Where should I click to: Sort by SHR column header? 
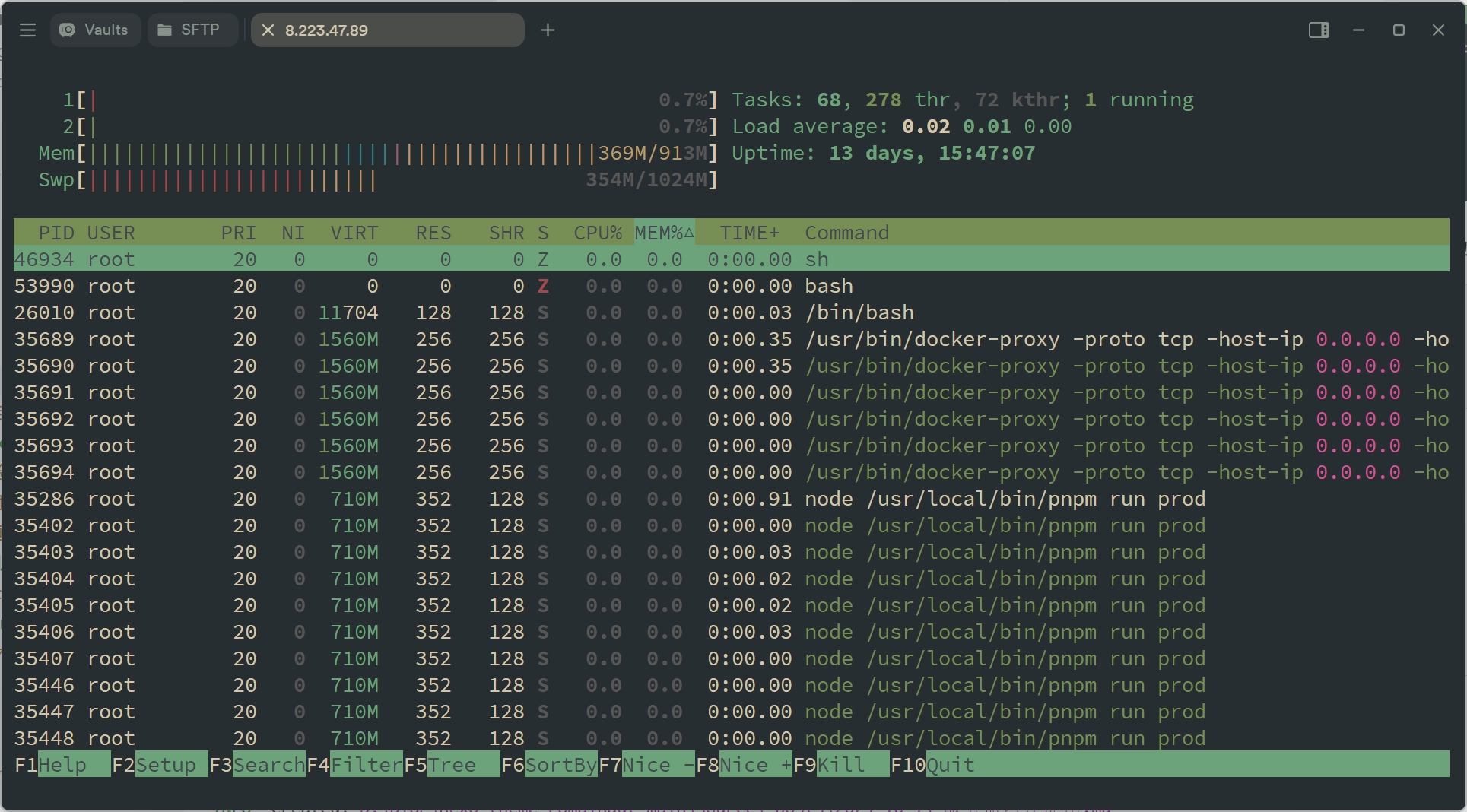pyautogui.click(x=506, y=233)
